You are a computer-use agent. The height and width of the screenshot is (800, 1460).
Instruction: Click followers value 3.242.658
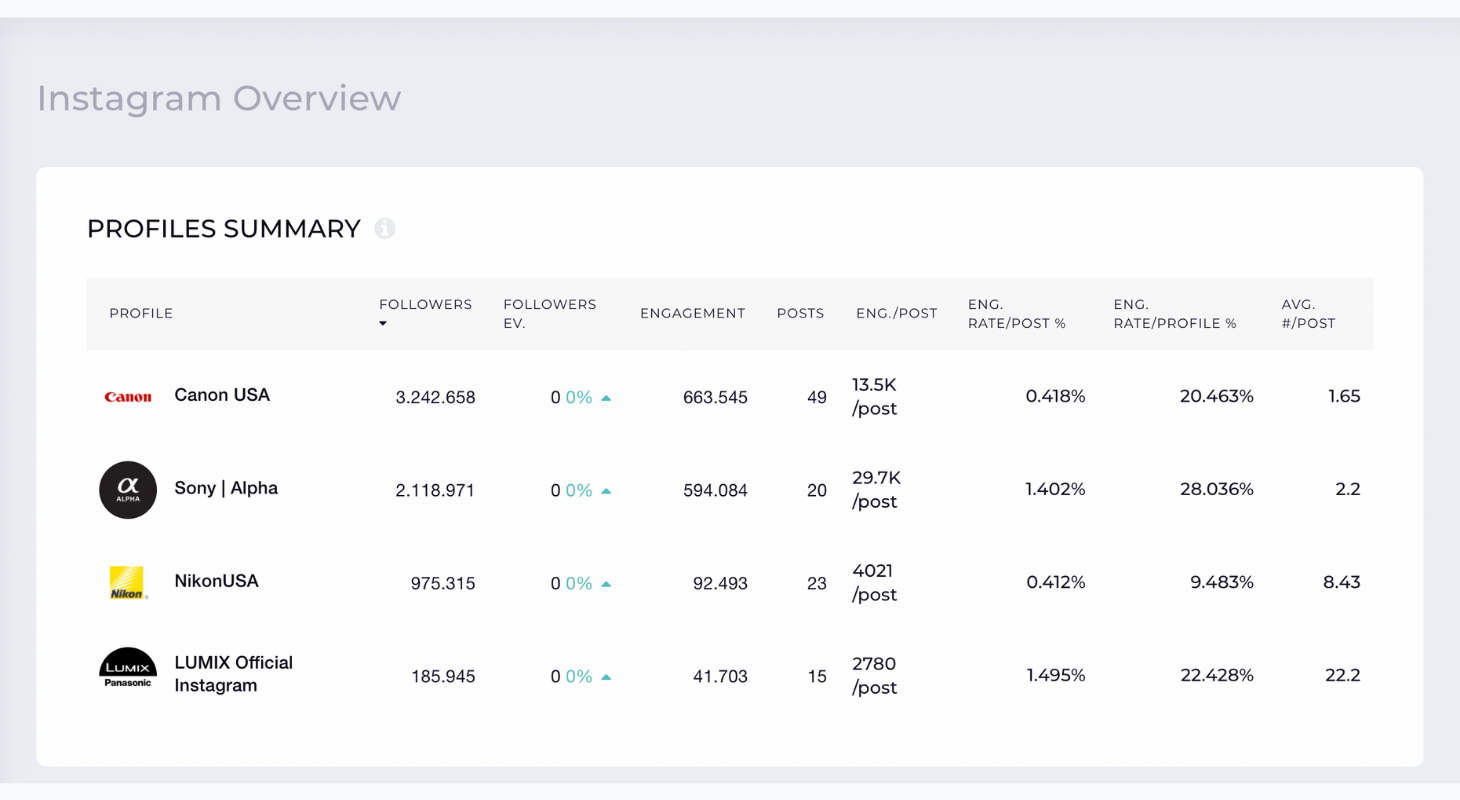(x=435, y=398)
